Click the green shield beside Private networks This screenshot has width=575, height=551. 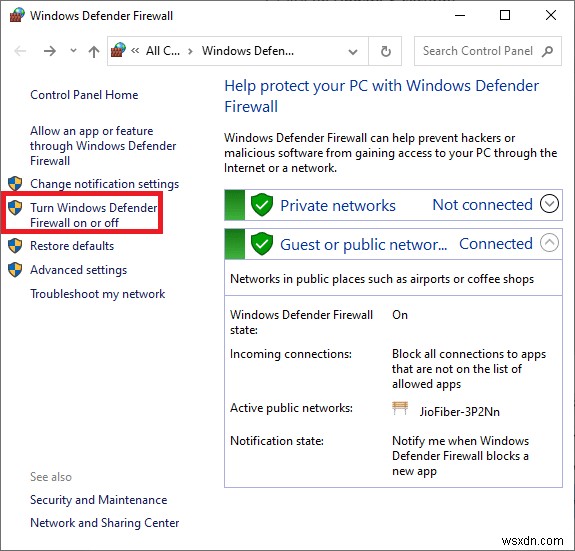[x=262, y=205]
